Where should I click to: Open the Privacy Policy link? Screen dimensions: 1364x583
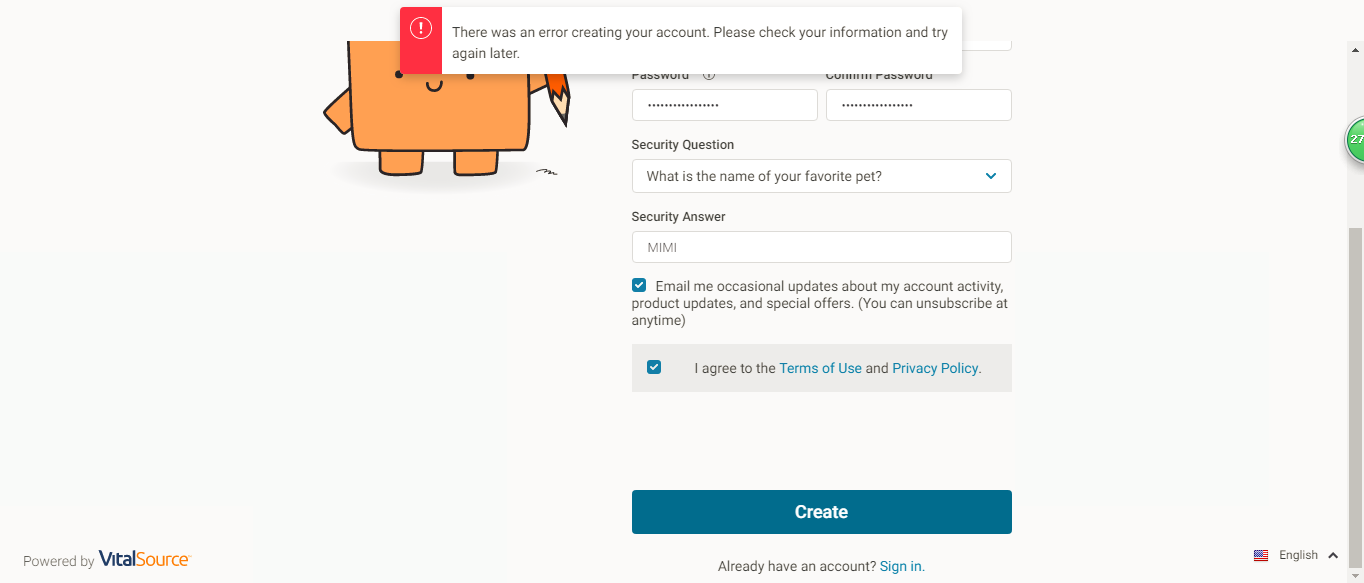(x=935, y=368)
